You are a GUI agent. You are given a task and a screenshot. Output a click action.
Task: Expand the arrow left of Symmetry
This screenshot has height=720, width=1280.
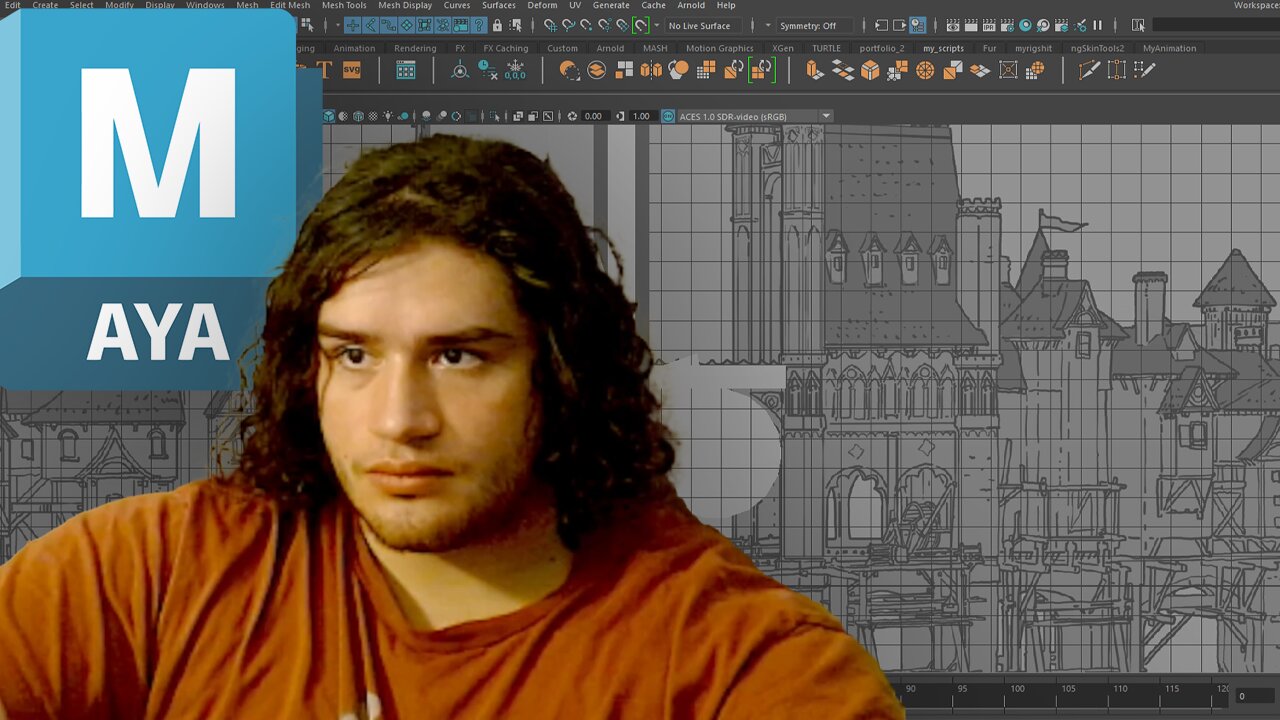pos(768,25)
